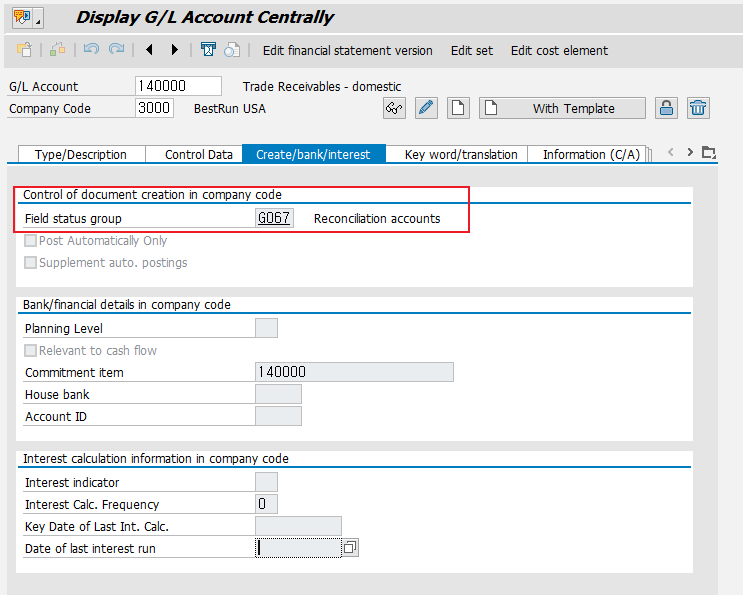
Task: Click the Delete trash can icon button
Action: pos(698,108)
